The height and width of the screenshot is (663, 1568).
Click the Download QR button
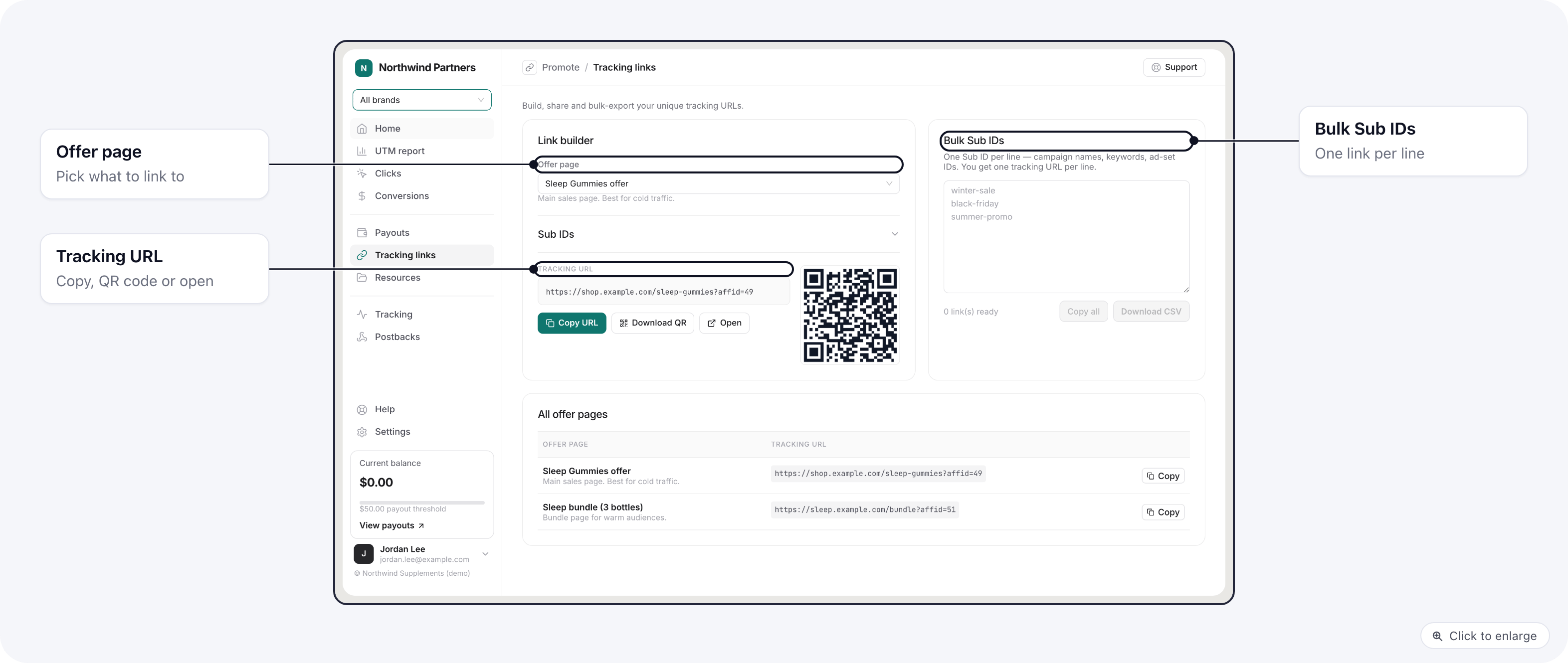(x=652, y=323)
